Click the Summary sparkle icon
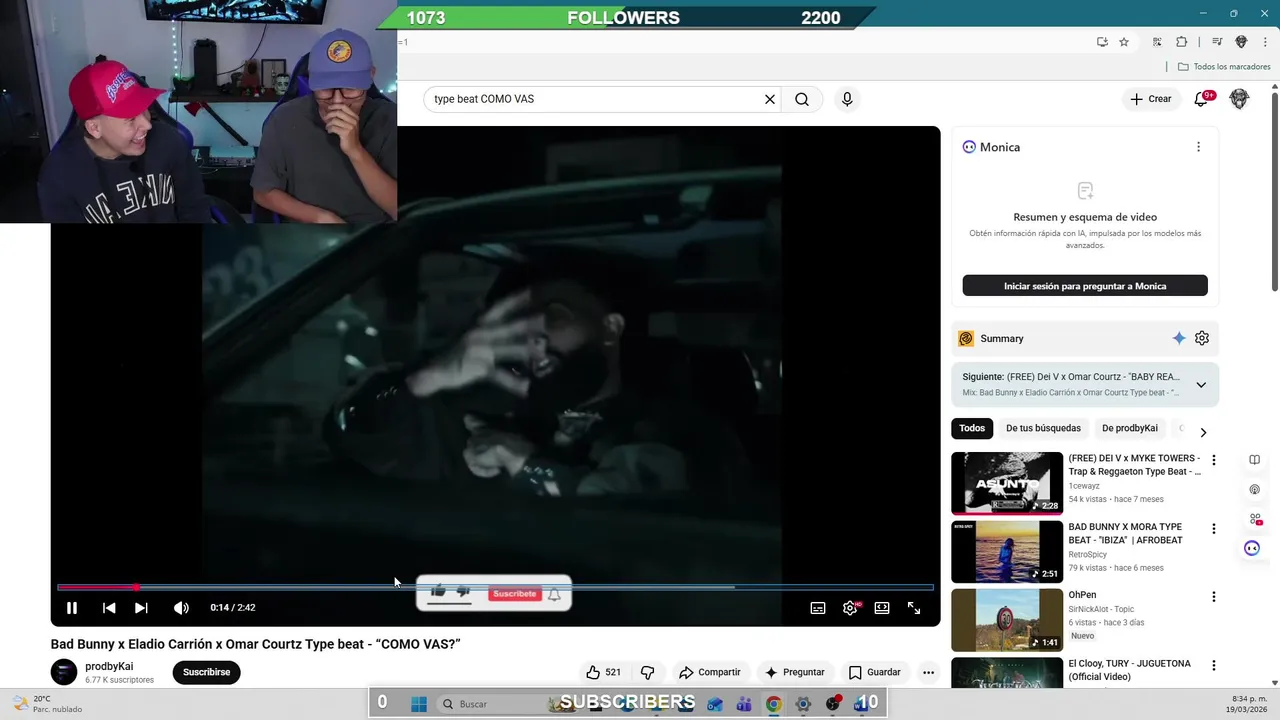Screen dimensions: 1280x720 click(x=1179, y=338)
